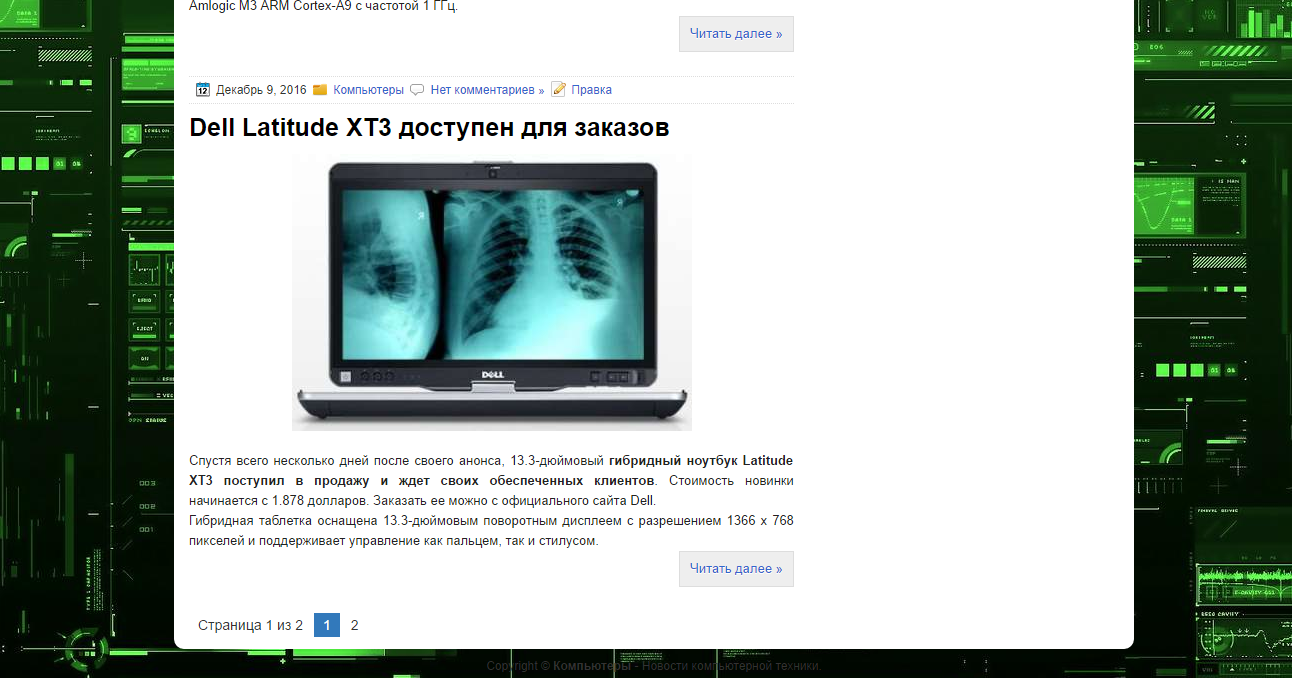
Task: Open the Компьютеры category link in post meta
Action: (x=368, y=90)
